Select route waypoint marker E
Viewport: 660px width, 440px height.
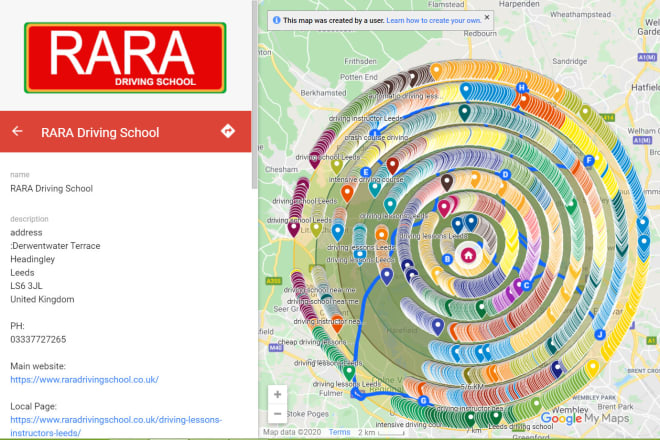coord(366,172)
